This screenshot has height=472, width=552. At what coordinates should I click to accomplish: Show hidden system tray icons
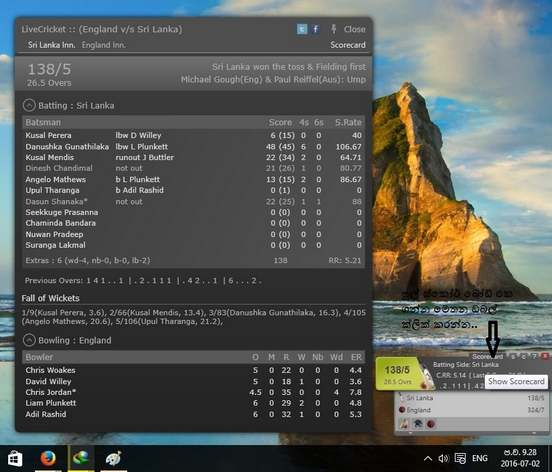428,458
